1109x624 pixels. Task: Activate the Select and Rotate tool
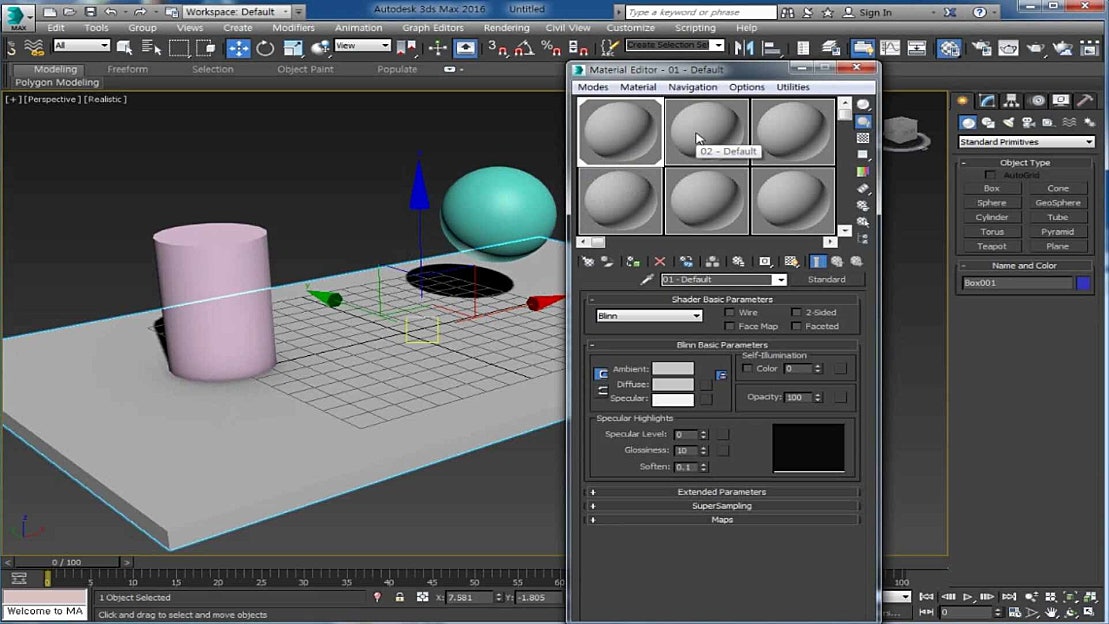[264, 47]
